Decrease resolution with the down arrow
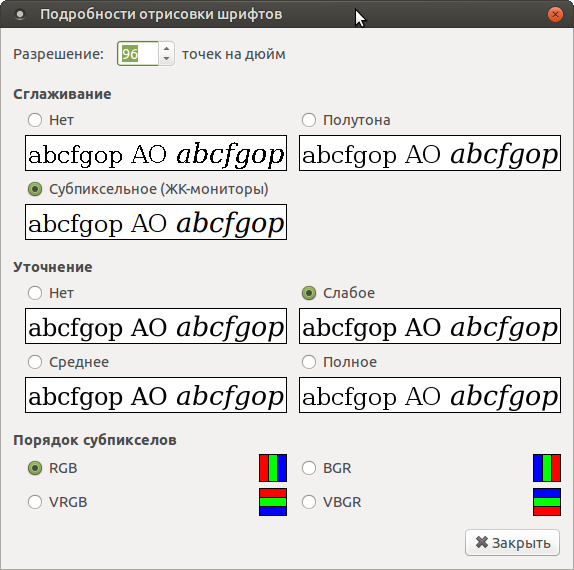The image size is (574, 570). click(167, 59)
